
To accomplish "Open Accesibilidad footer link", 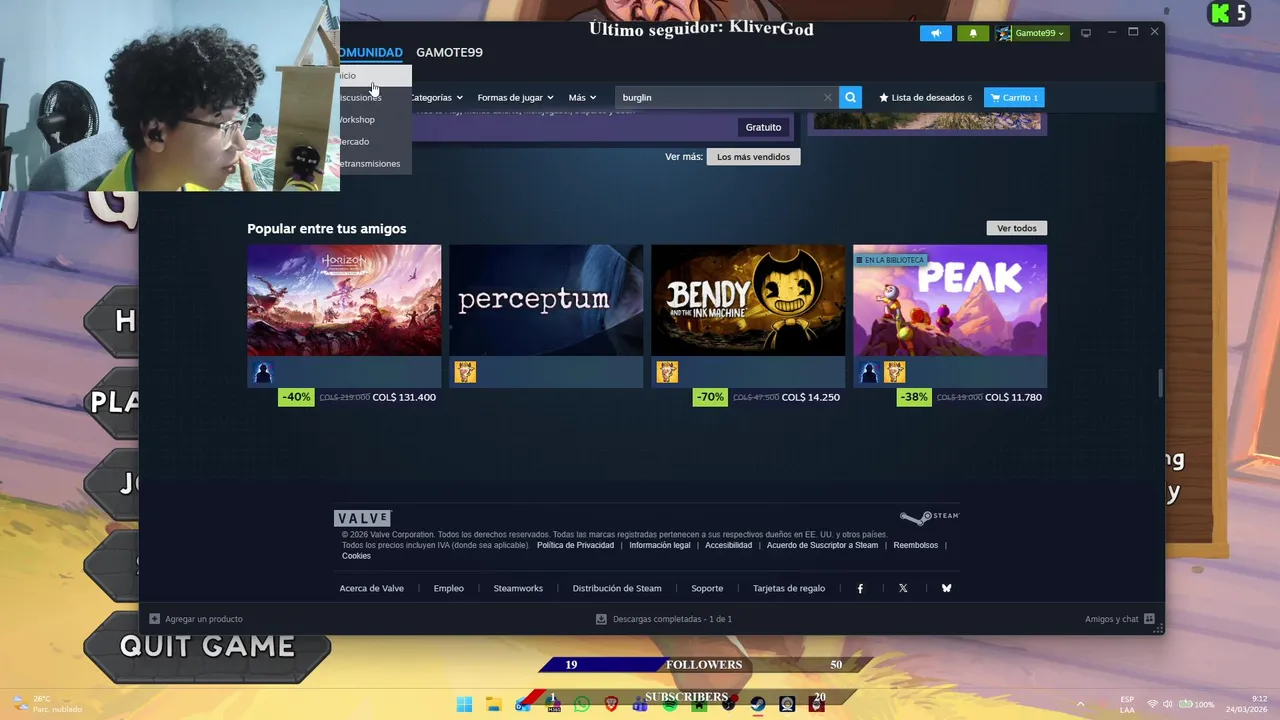I will tap(728, 545).
